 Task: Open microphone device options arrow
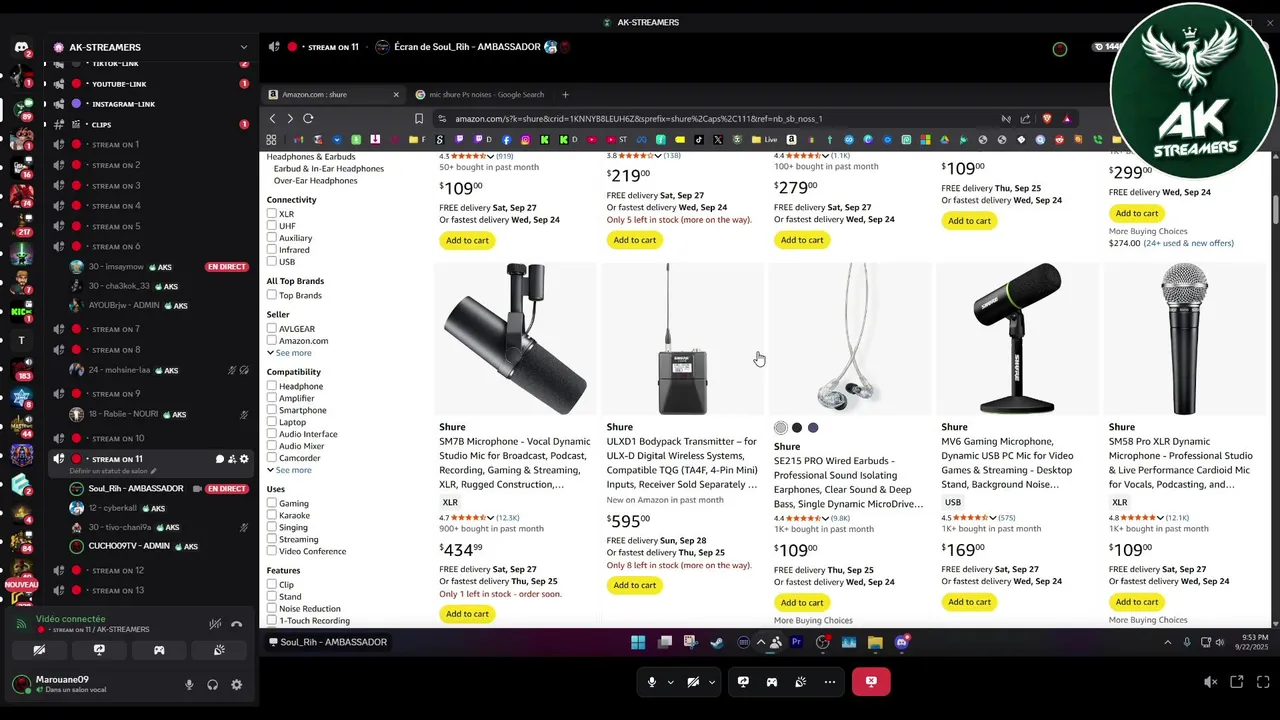670,682
